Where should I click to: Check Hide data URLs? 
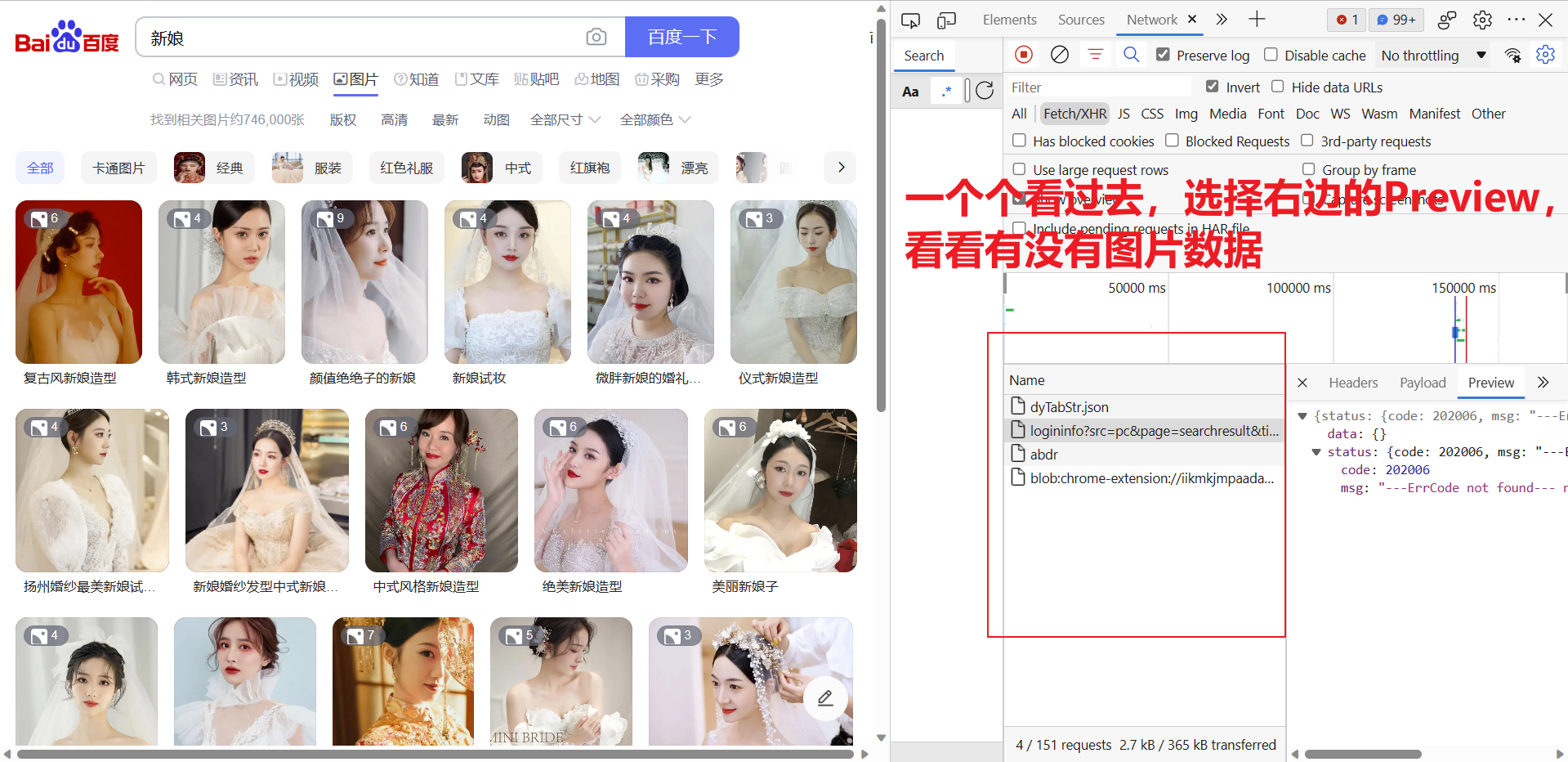[1277, 86]
